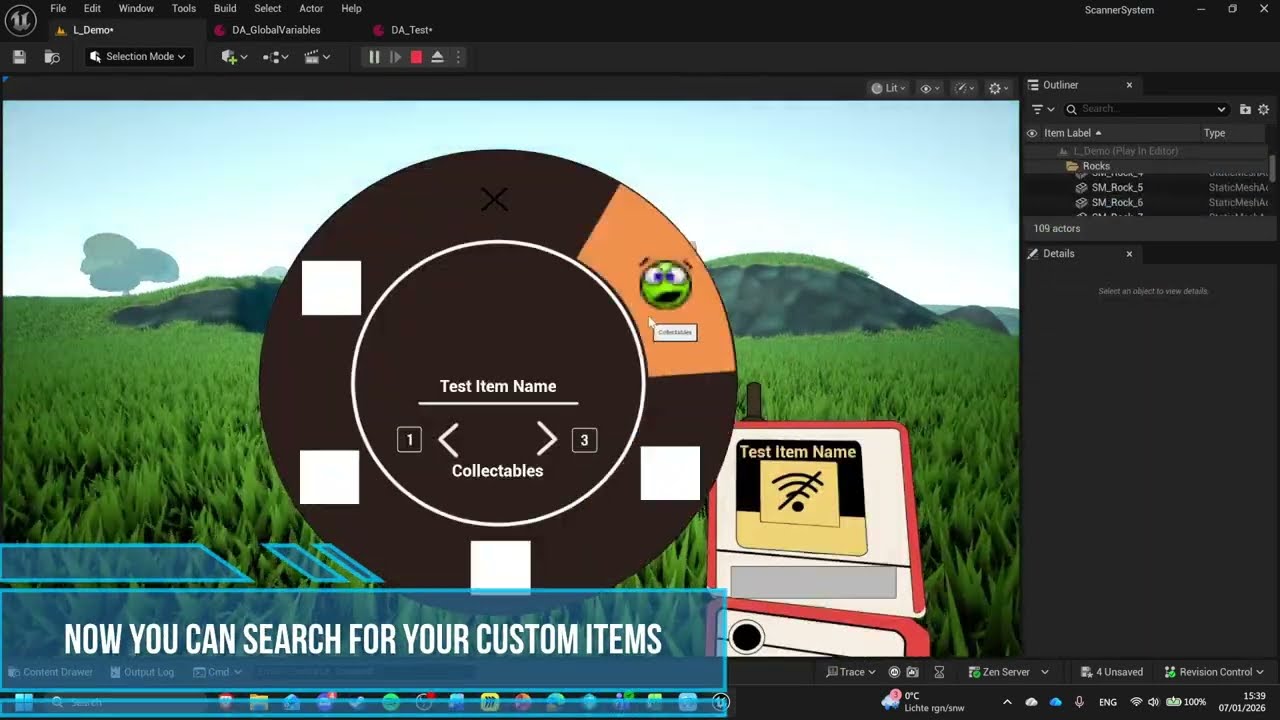Open the Blueprints toolbar dropdown

click(275, 57)
